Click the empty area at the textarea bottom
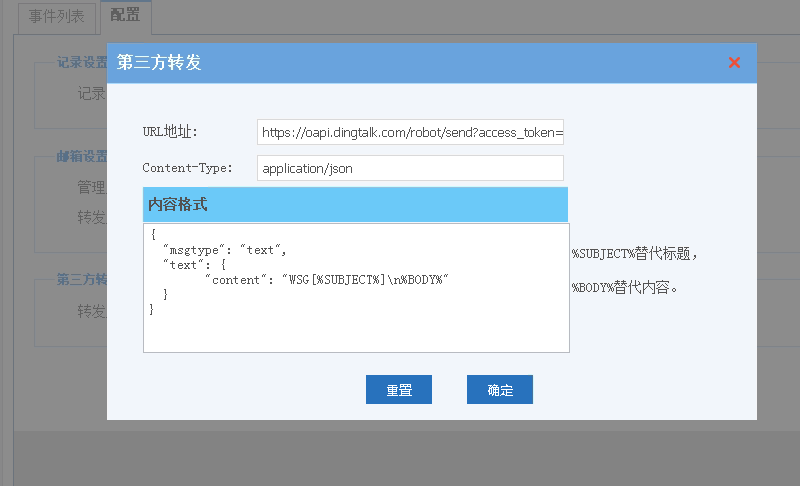Viewport: 800px width, 486px height. 355,335
